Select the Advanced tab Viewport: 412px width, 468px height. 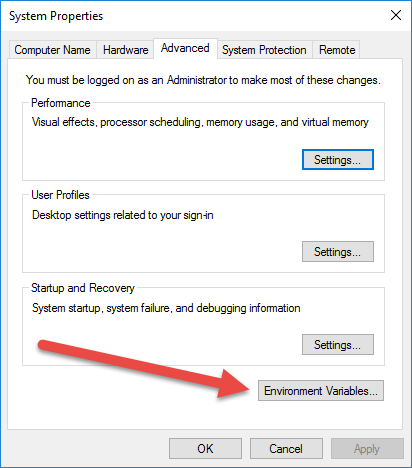coord(185,48)
